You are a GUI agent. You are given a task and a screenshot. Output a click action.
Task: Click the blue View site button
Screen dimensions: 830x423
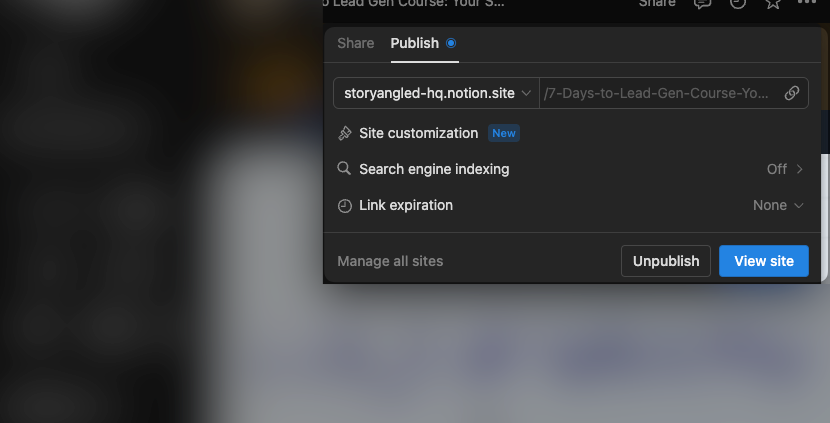click(764, 261)
